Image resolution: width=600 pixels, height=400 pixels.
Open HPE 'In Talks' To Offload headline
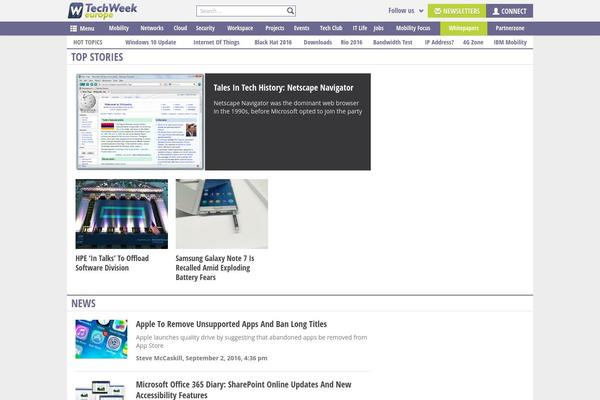tap(112, 263)
